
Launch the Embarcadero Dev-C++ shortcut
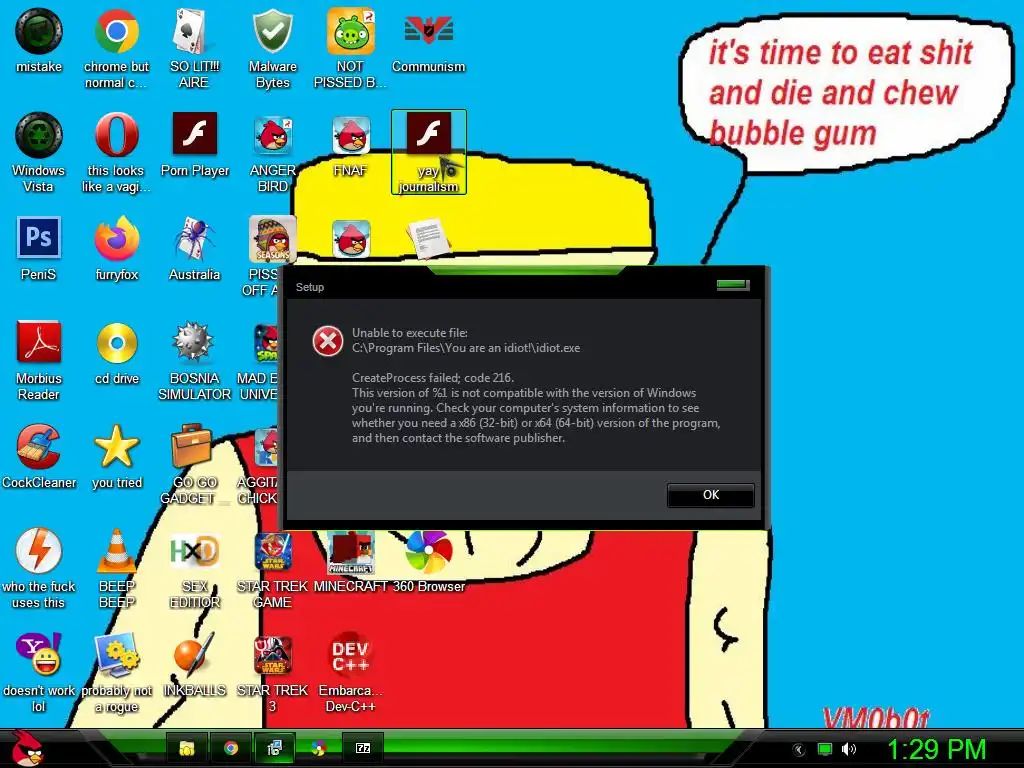point(350,673)
